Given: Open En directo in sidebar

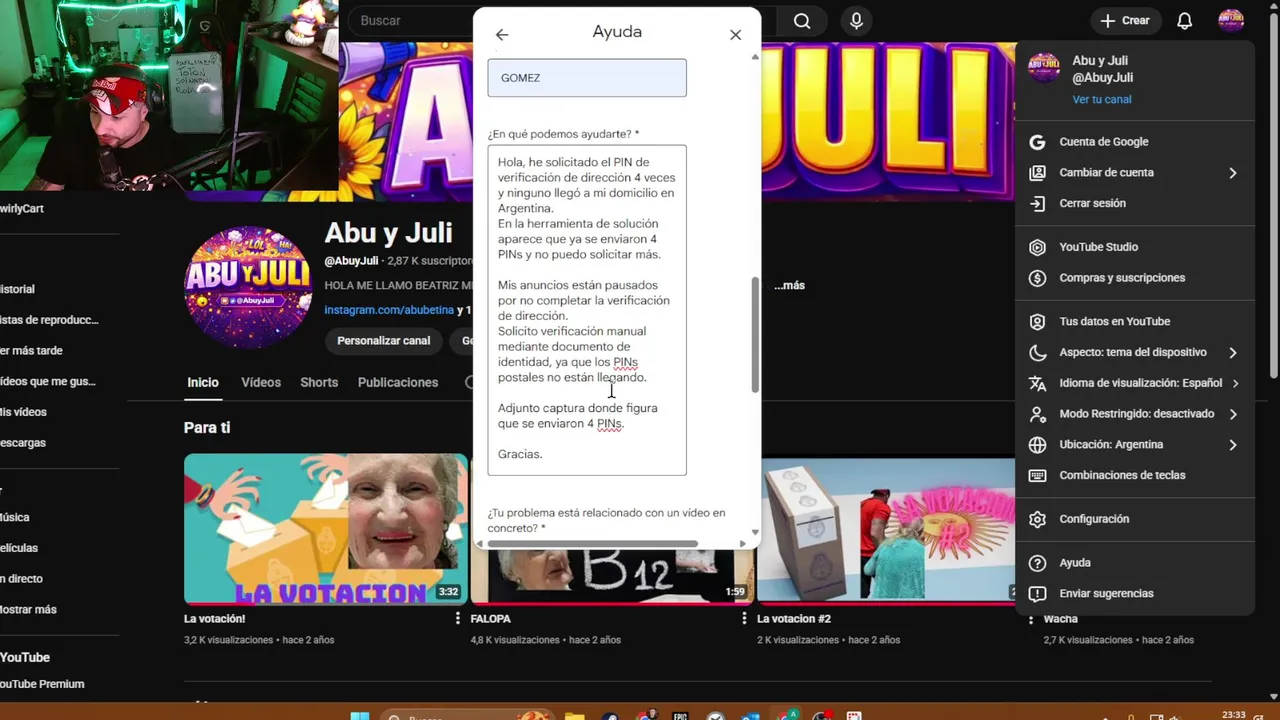Looking at the screenshot, I should (x=22, y=579).
